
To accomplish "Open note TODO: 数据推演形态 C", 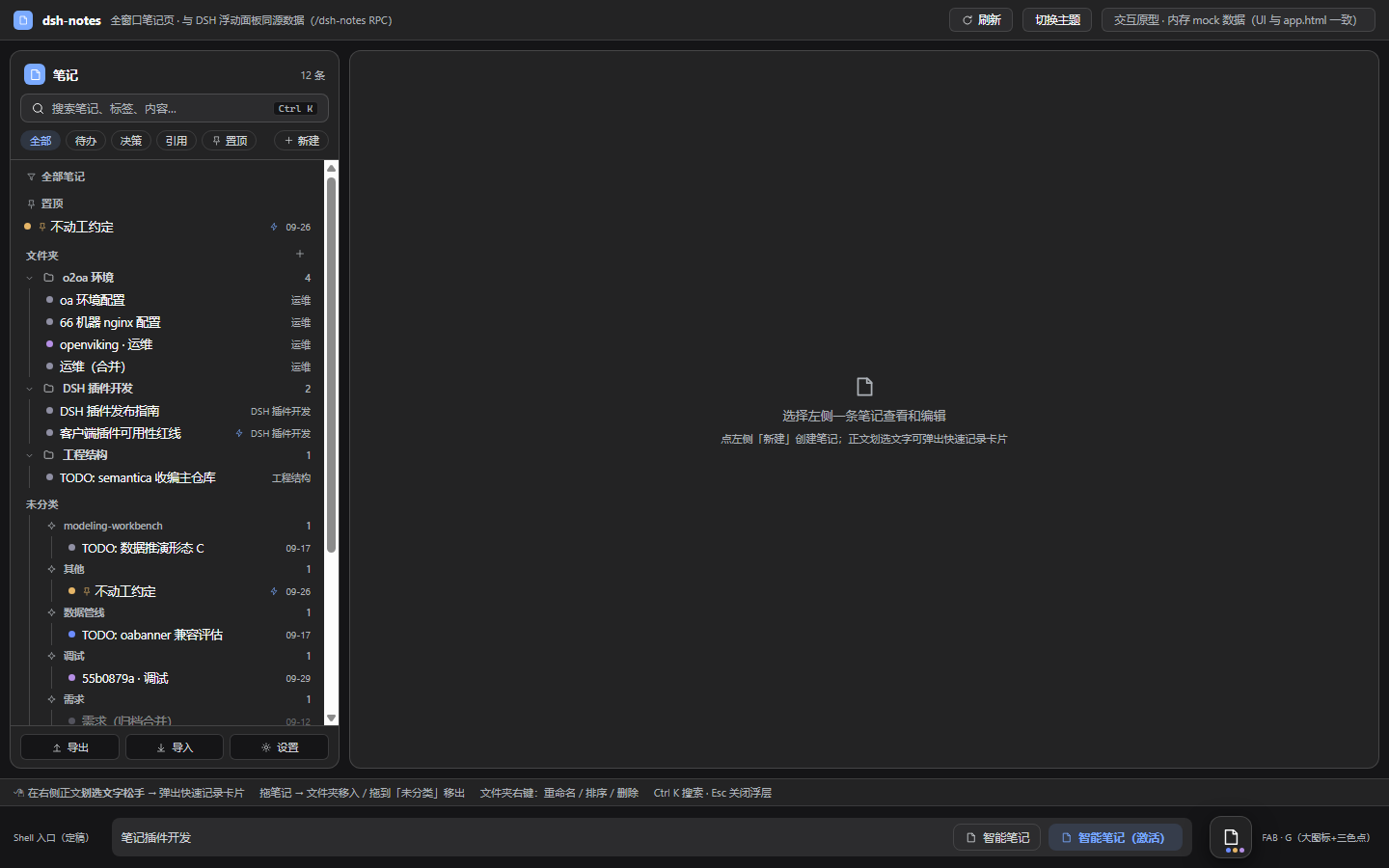I will tap(189, 548).
